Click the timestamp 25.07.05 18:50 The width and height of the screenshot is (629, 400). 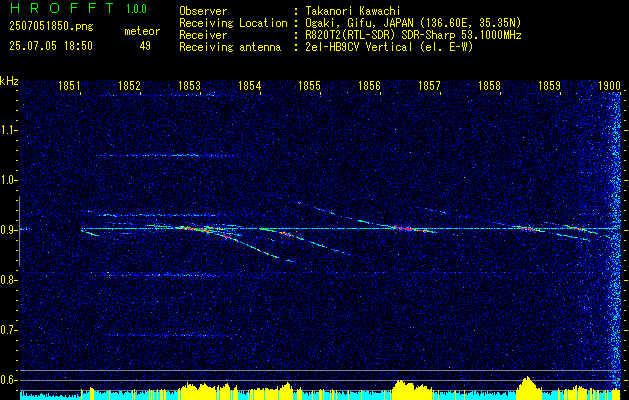[51, 46]
